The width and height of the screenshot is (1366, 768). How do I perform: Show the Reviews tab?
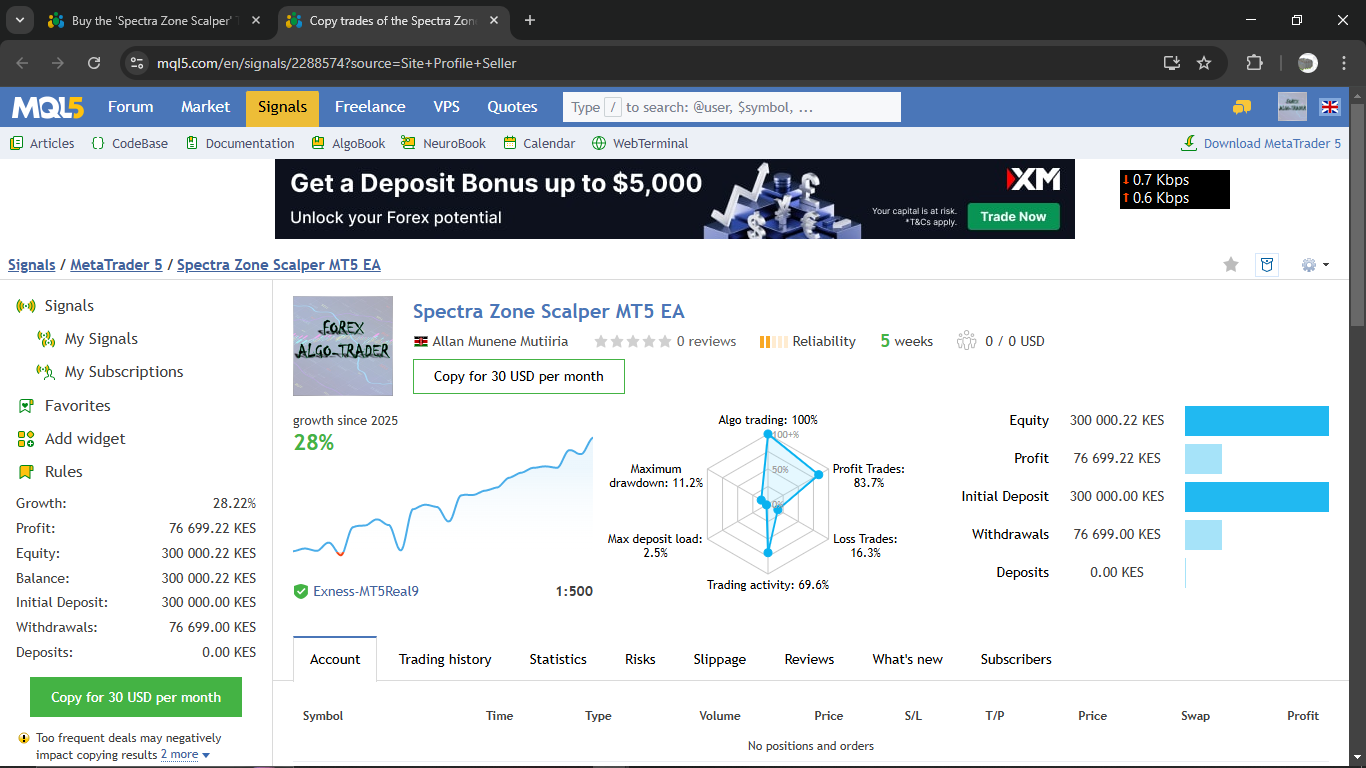tap(809, 659)
